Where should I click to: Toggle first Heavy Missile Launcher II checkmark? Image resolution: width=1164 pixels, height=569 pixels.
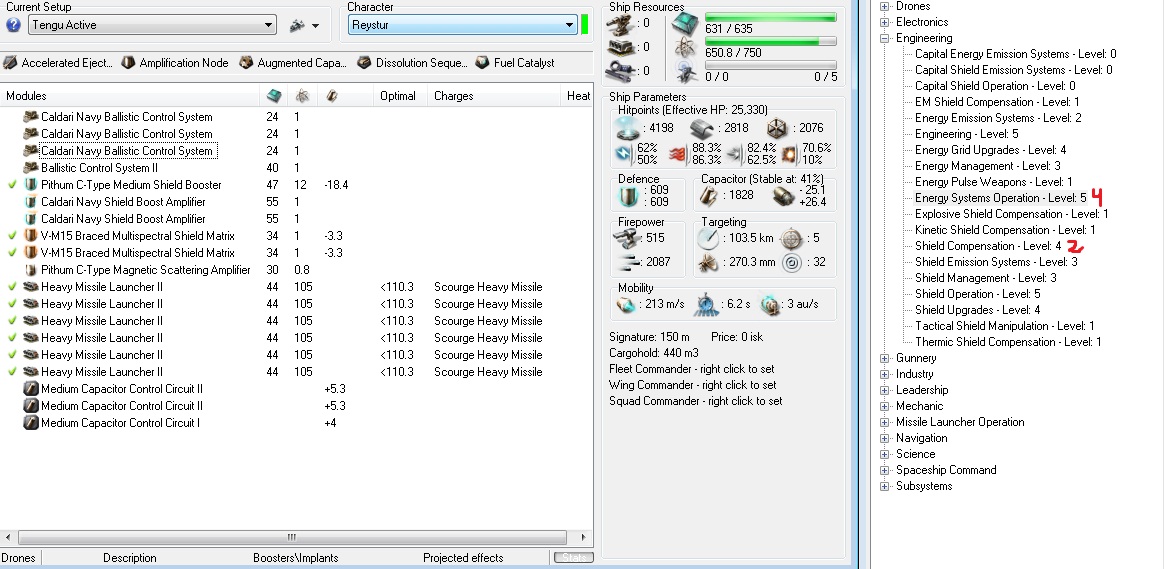(12, 287)
